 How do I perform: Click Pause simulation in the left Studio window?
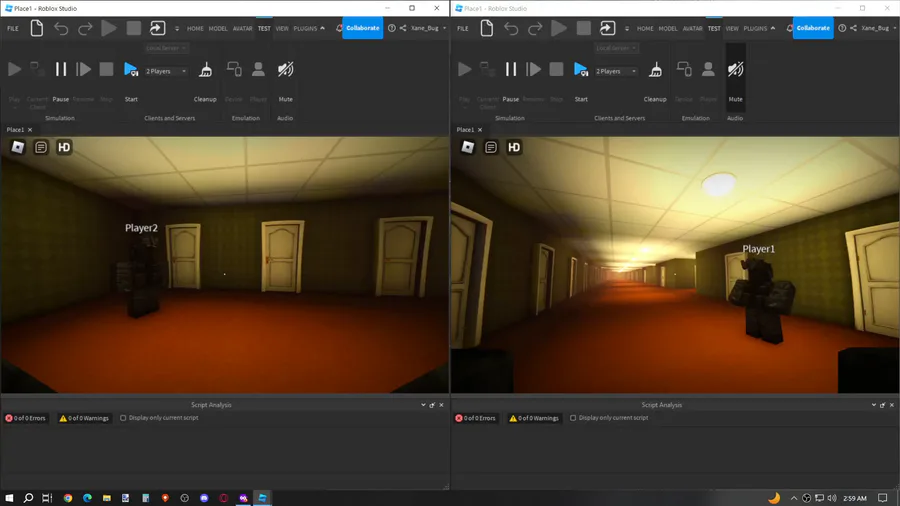(60, 70)
